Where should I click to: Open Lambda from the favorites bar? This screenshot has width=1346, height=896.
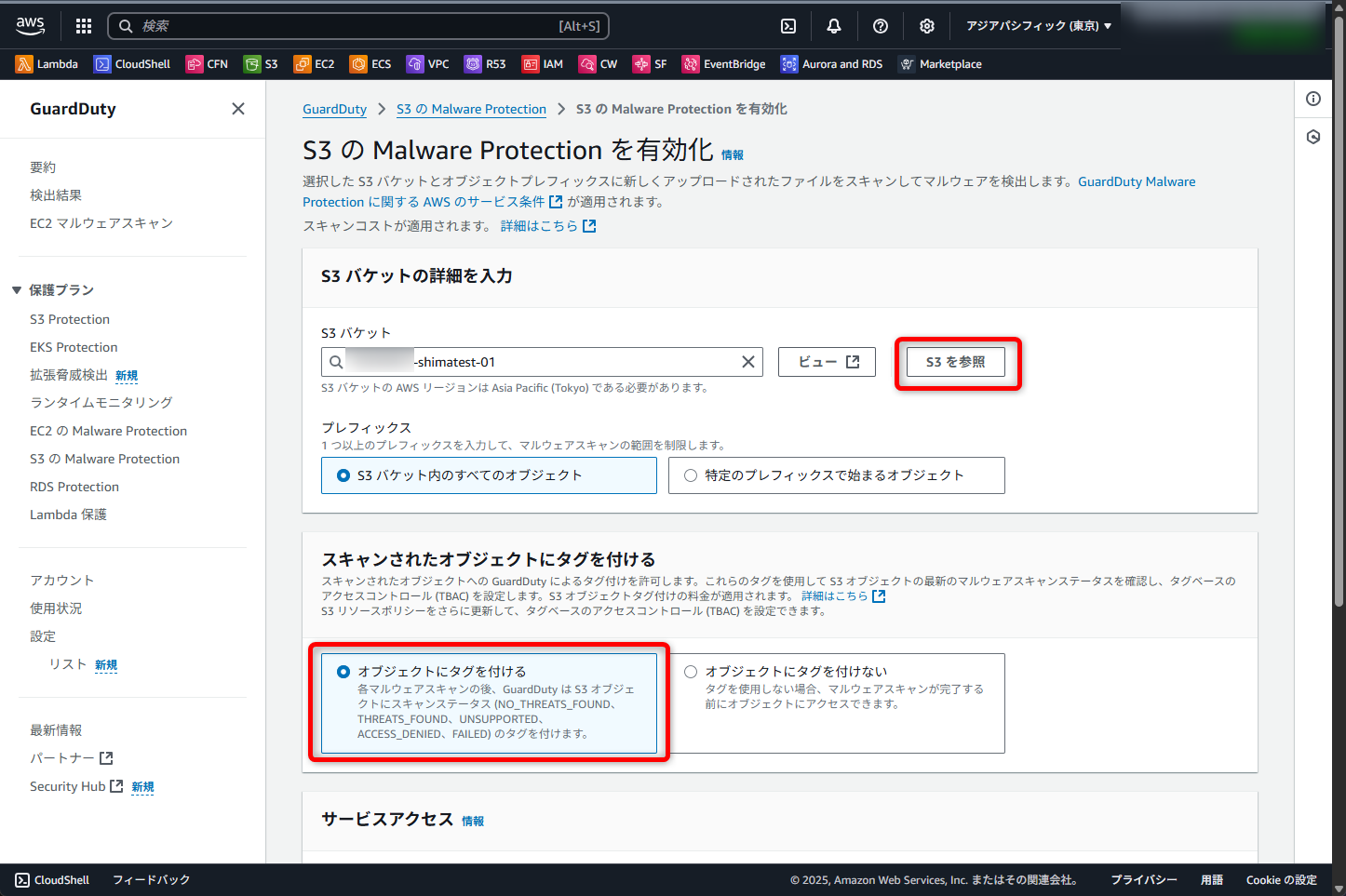47,64
